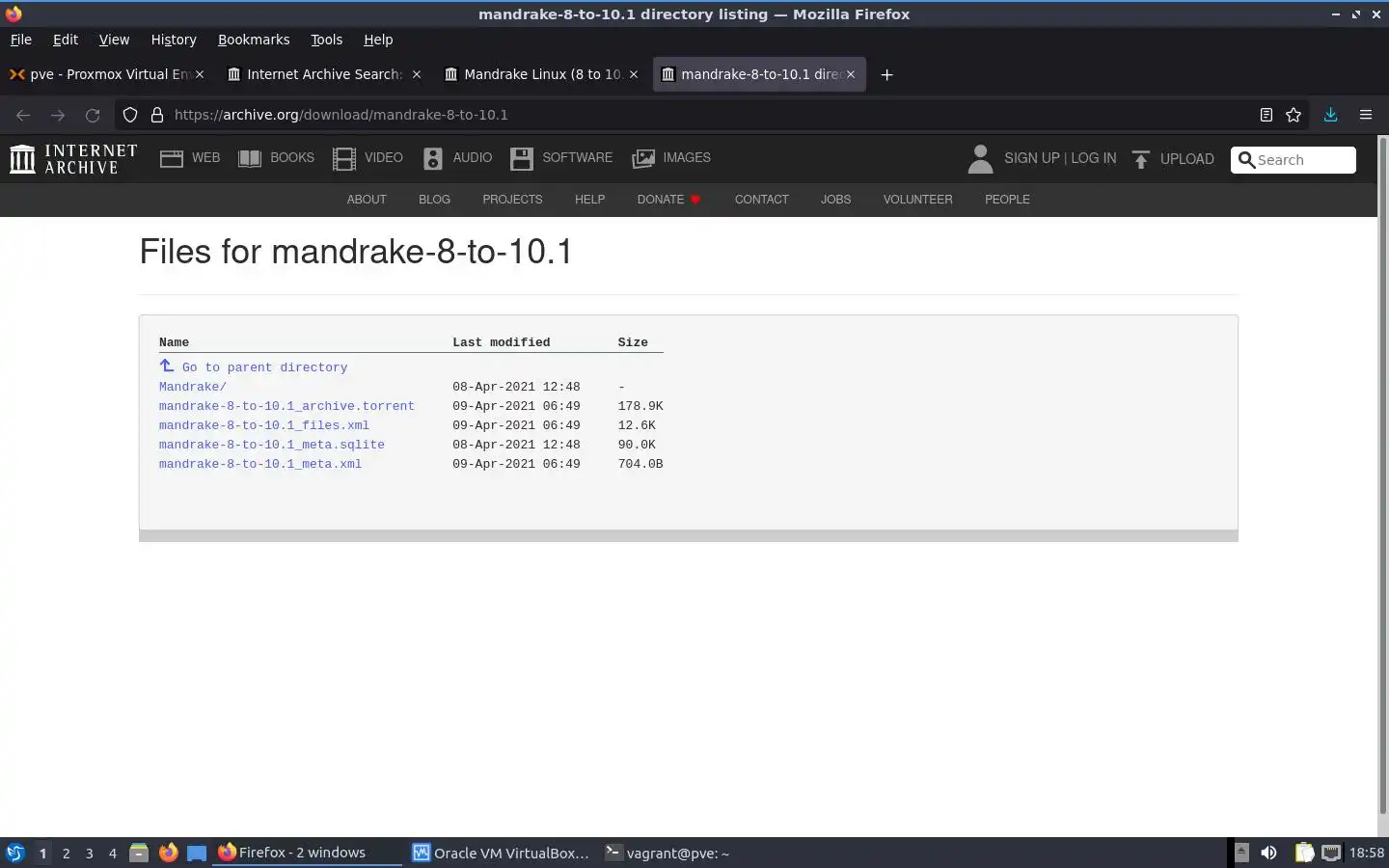Show site security padlock info
1389x868 pixels.
(156, 115)
